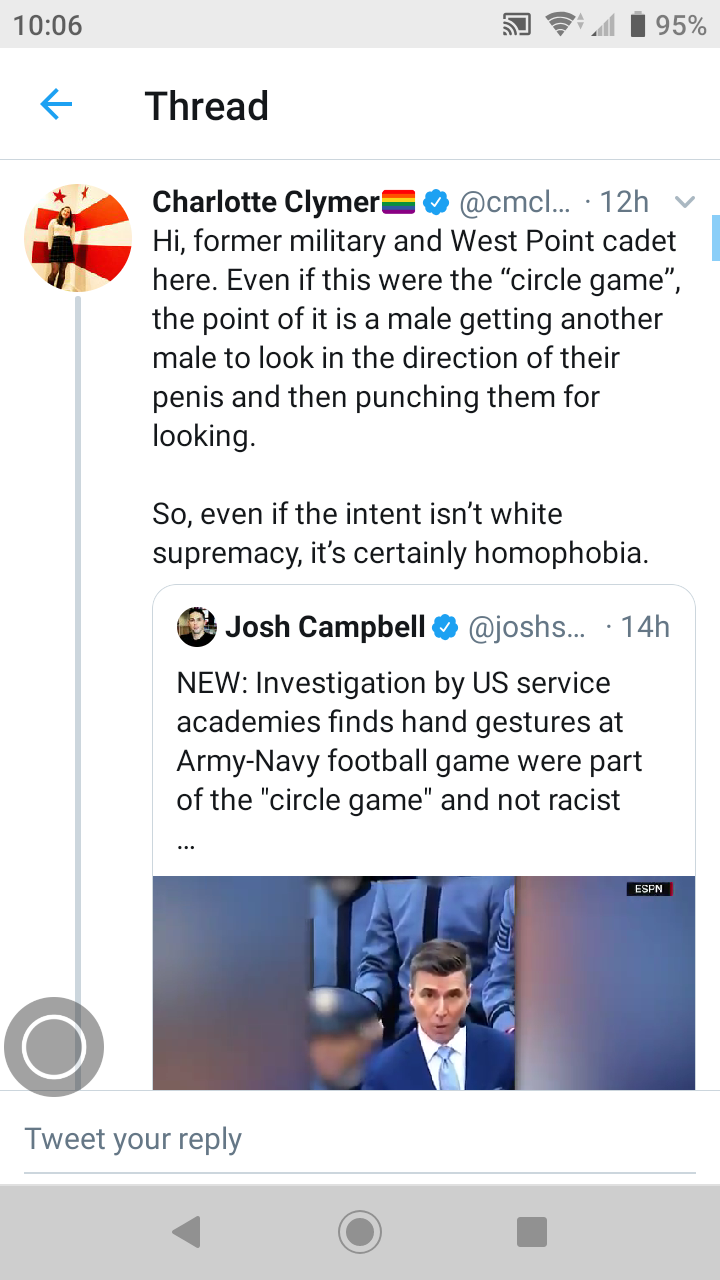Tap Charlotte Clymer's display name

265,202
